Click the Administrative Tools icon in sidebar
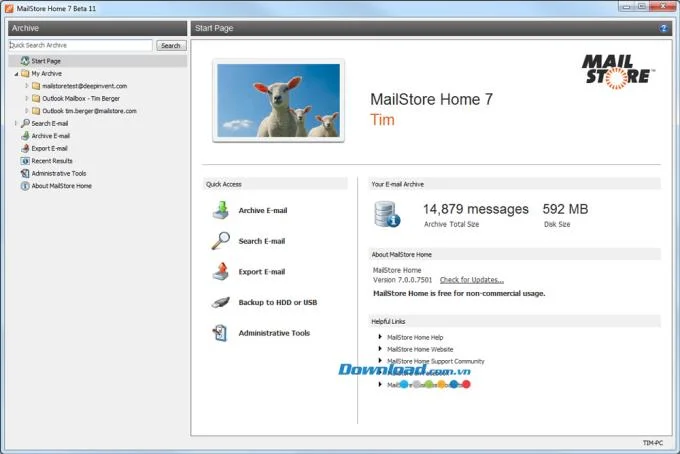 pos(25,173)
